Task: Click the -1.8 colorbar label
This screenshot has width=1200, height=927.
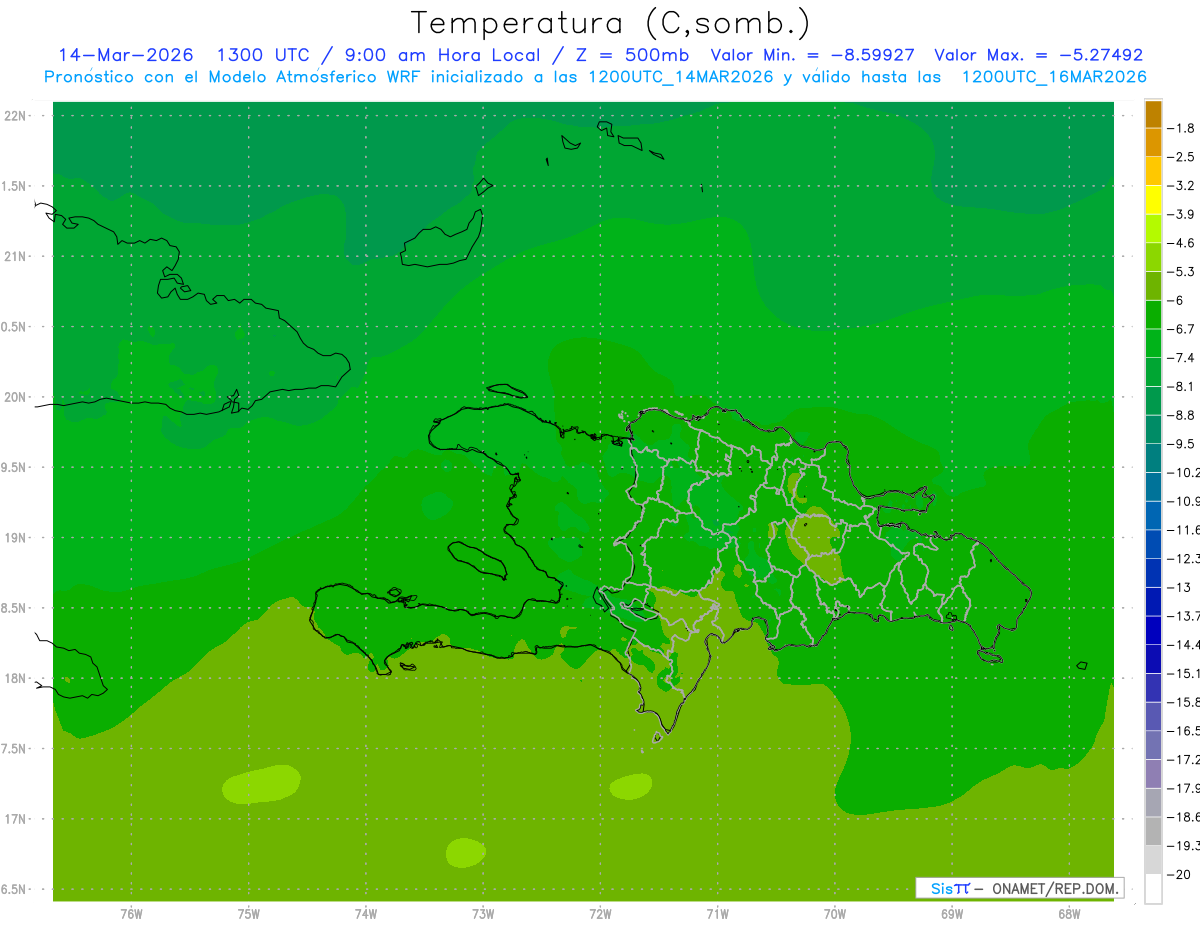Action: (1183, 128)
